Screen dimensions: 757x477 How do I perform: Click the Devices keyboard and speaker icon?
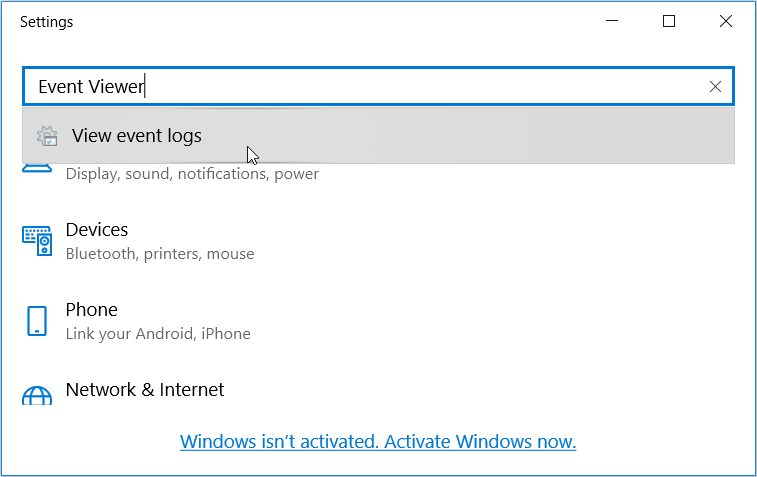[37, 240]
